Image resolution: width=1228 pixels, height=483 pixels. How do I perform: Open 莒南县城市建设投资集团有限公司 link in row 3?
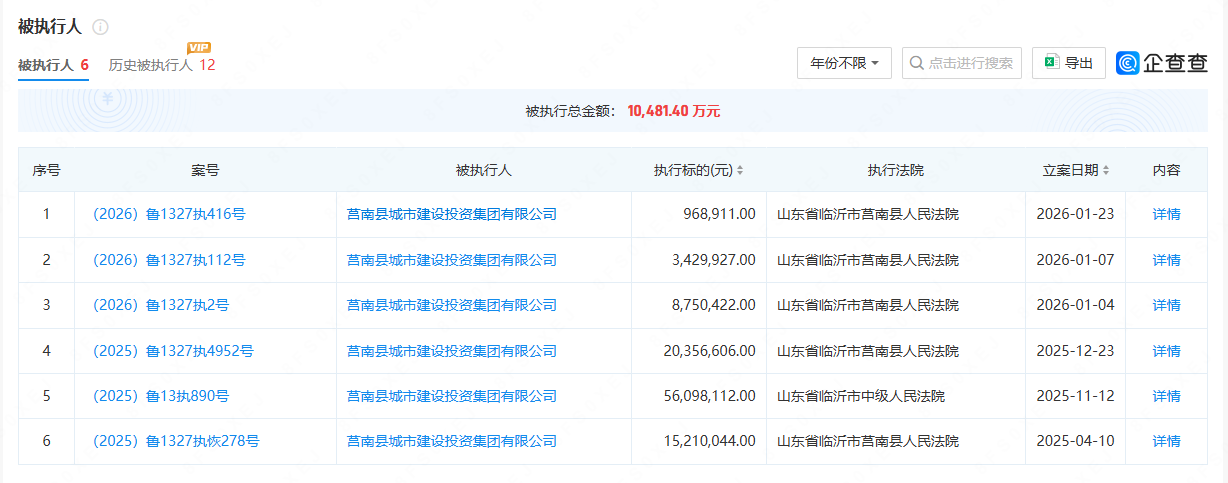[451, 305]
